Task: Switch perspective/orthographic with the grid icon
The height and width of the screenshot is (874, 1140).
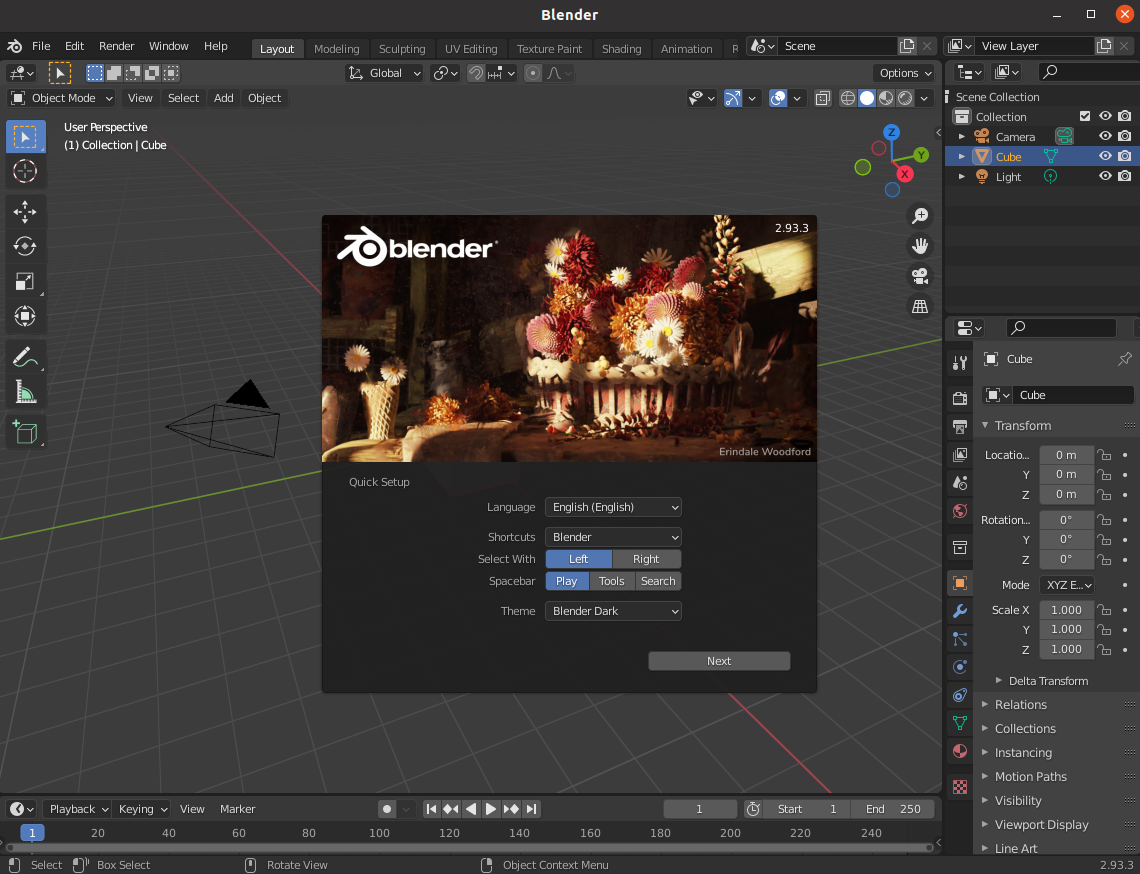Action: point(920,307)
